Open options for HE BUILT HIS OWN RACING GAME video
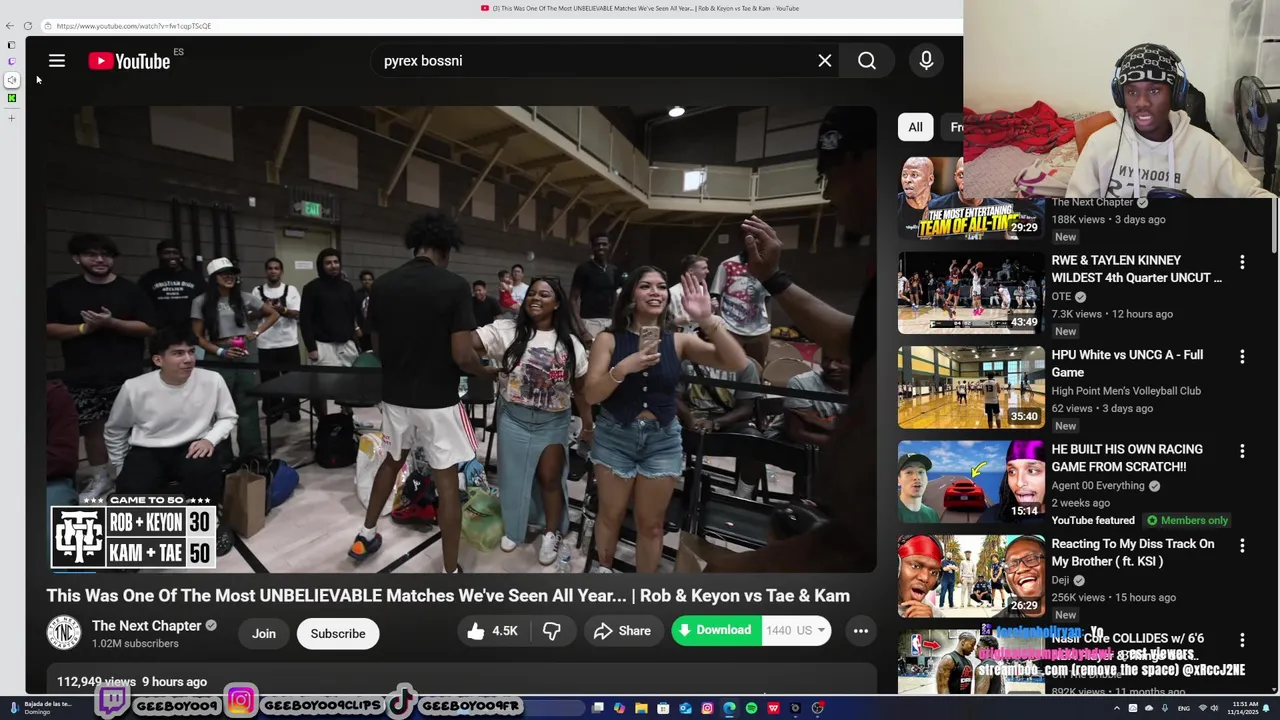This screenshot has height=720, width=1280. click(x=1242, y=451)
